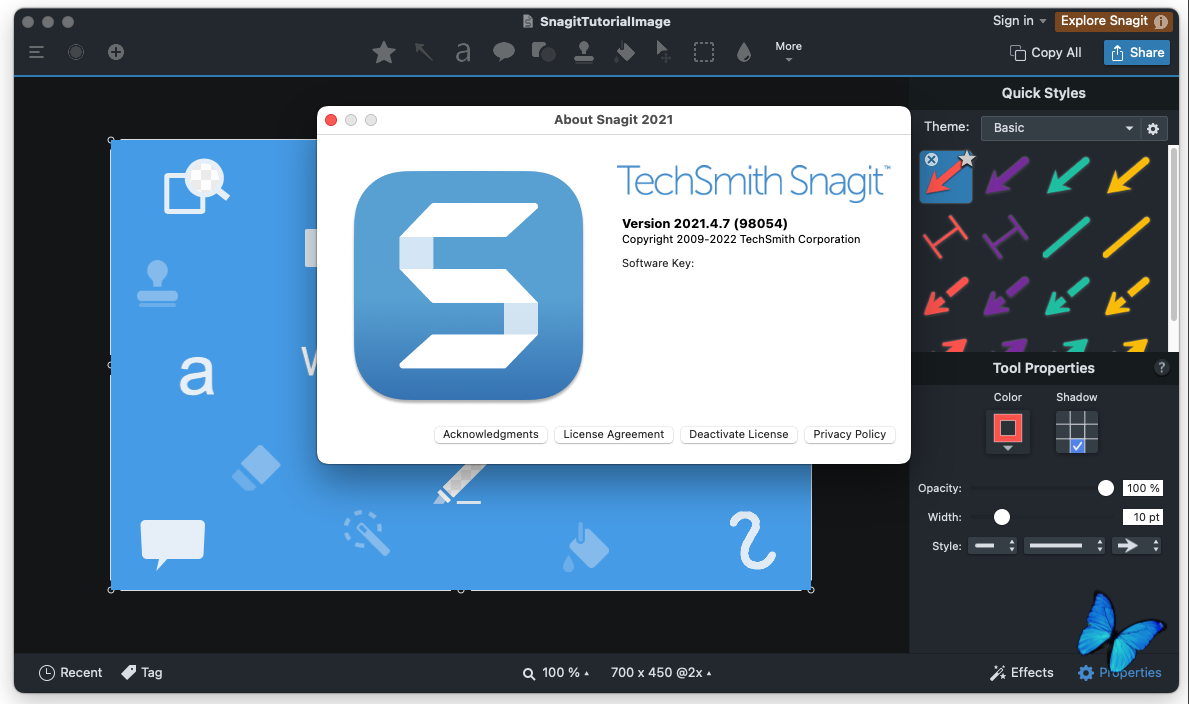1189x704 pixels.
Task: Expand the More tools menu
Action: pyautogui.click(x=789, y=52)
